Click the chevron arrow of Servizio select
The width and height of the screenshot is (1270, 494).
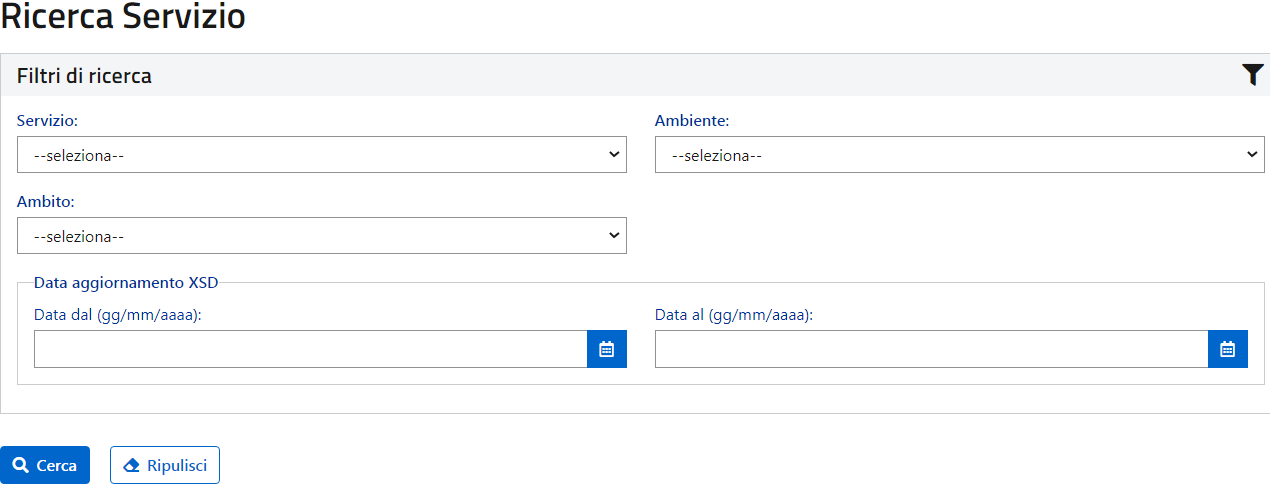tap(614, 155)
